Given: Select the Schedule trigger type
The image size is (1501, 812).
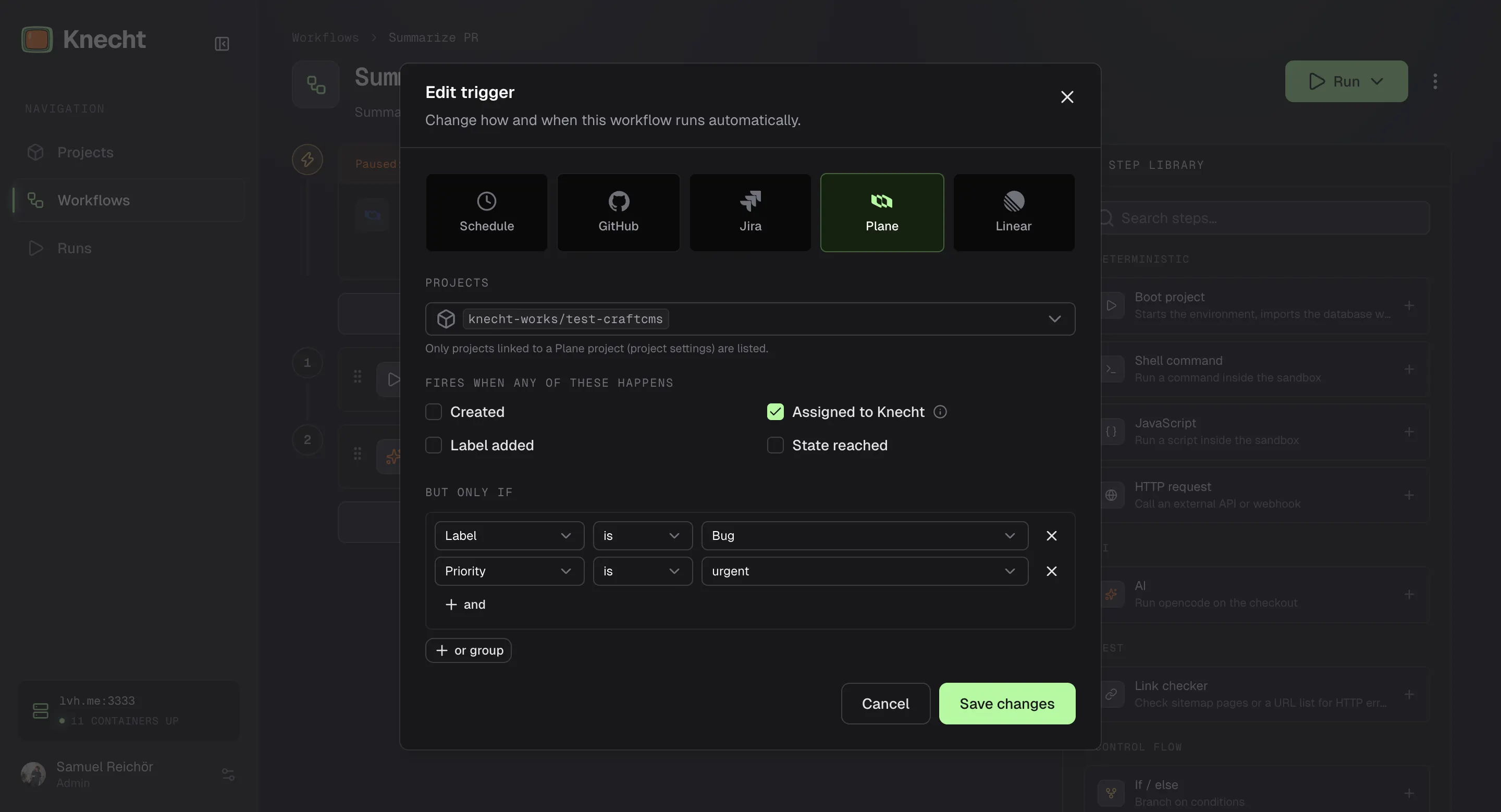Looking at the screenshot, I should point(487,213).
